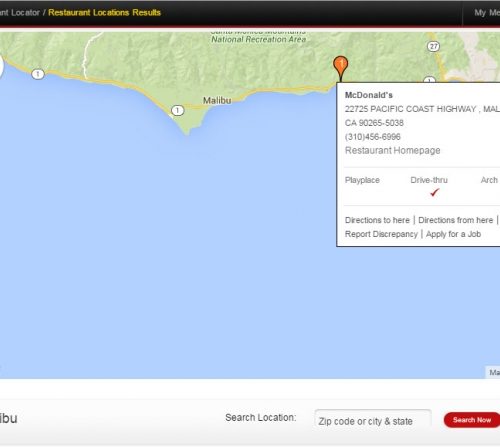Click the Drive-thru red checkmark
The image size is (500, 447).
pos(434,192)
